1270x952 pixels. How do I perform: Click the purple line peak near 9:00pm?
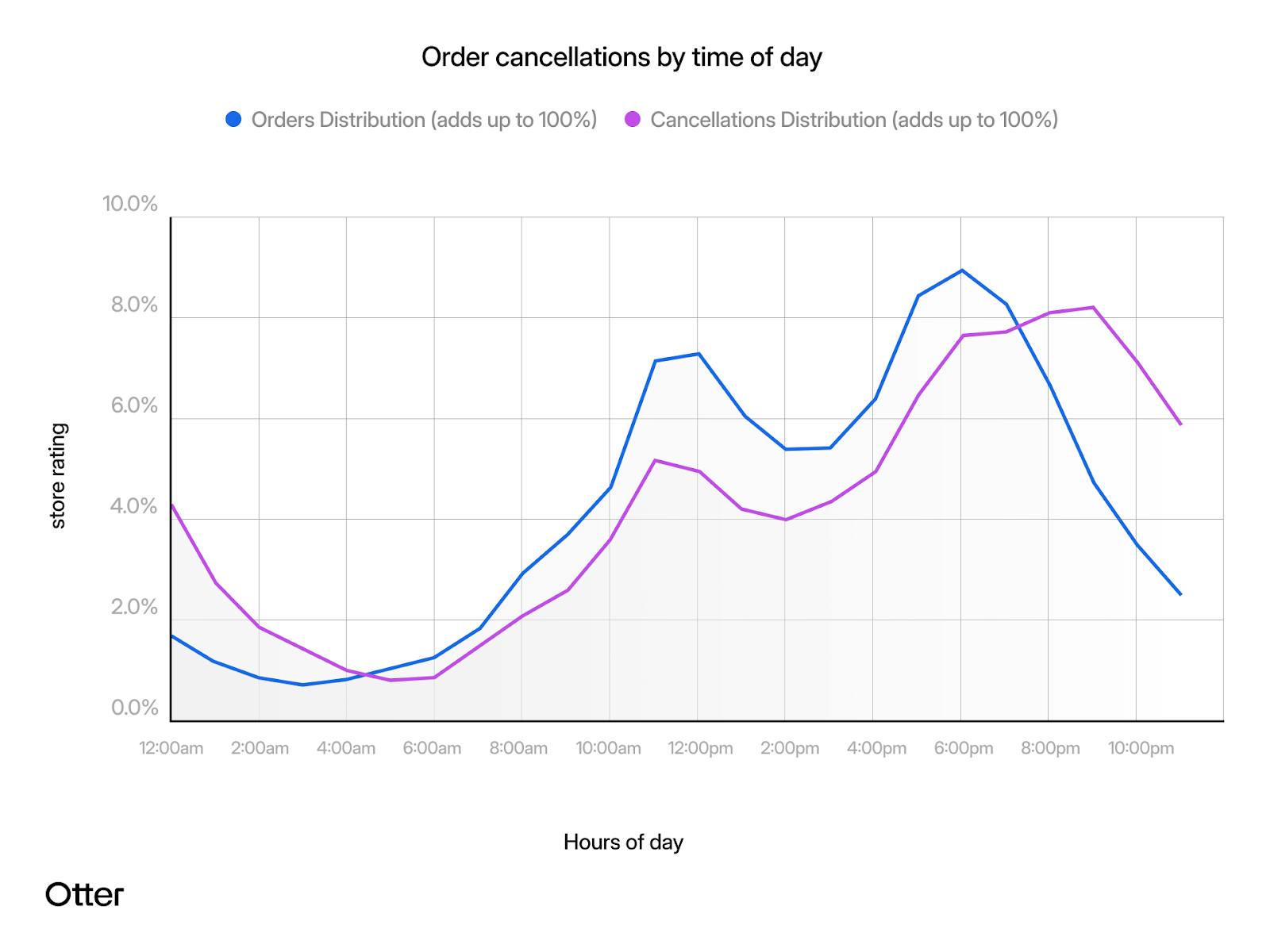tap(1094, 307)
